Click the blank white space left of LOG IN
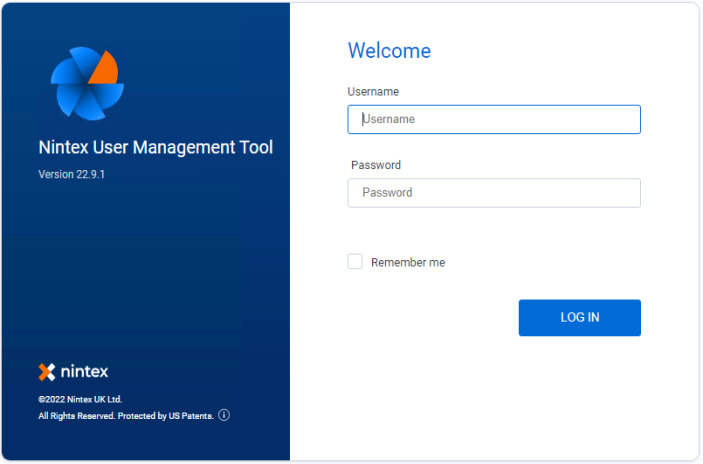The height and width of the screenshot is (464, 703). (430, 318)
